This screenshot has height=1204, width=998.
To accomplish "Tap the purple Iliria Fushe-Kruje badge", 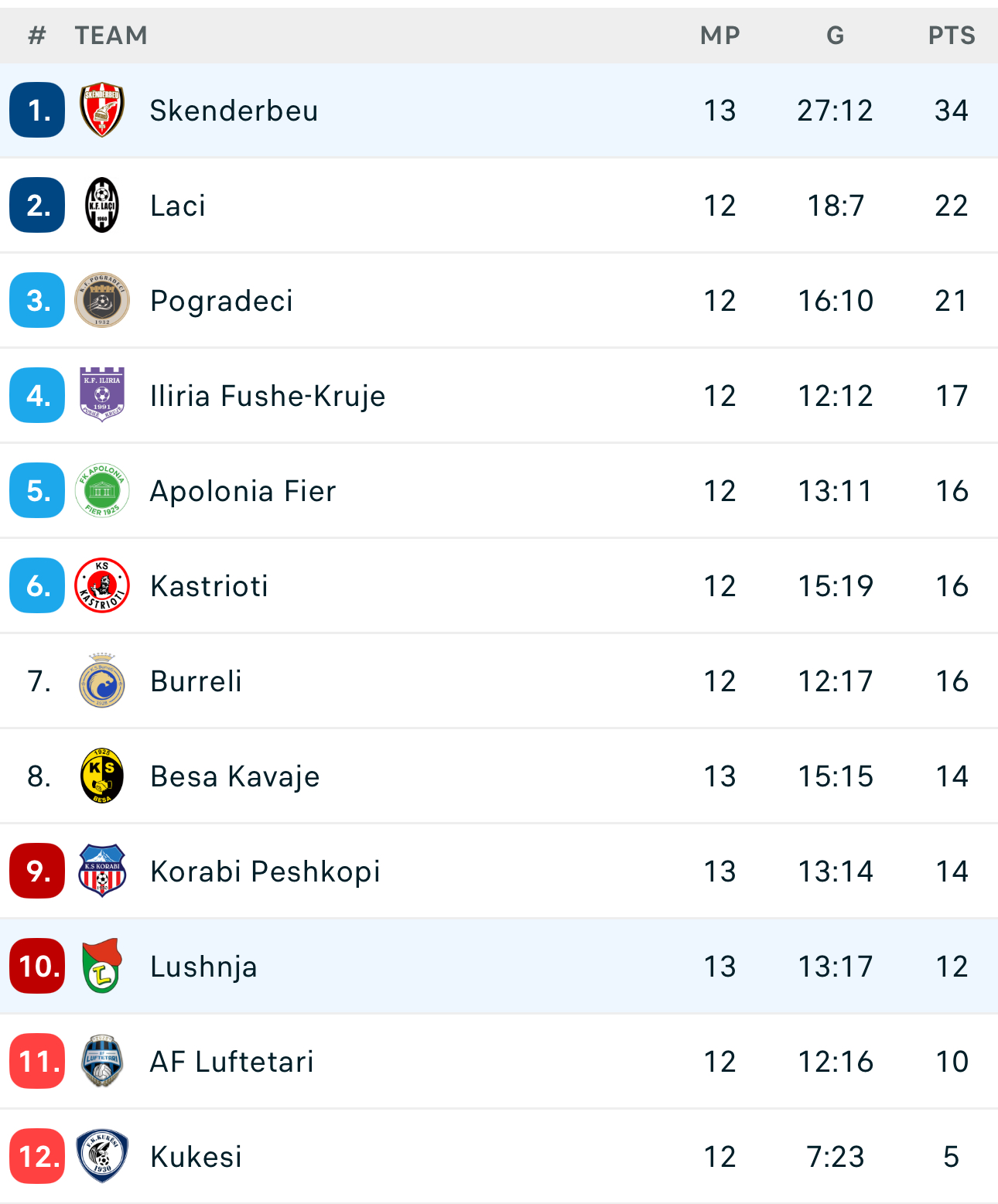I will coord(102,395).
